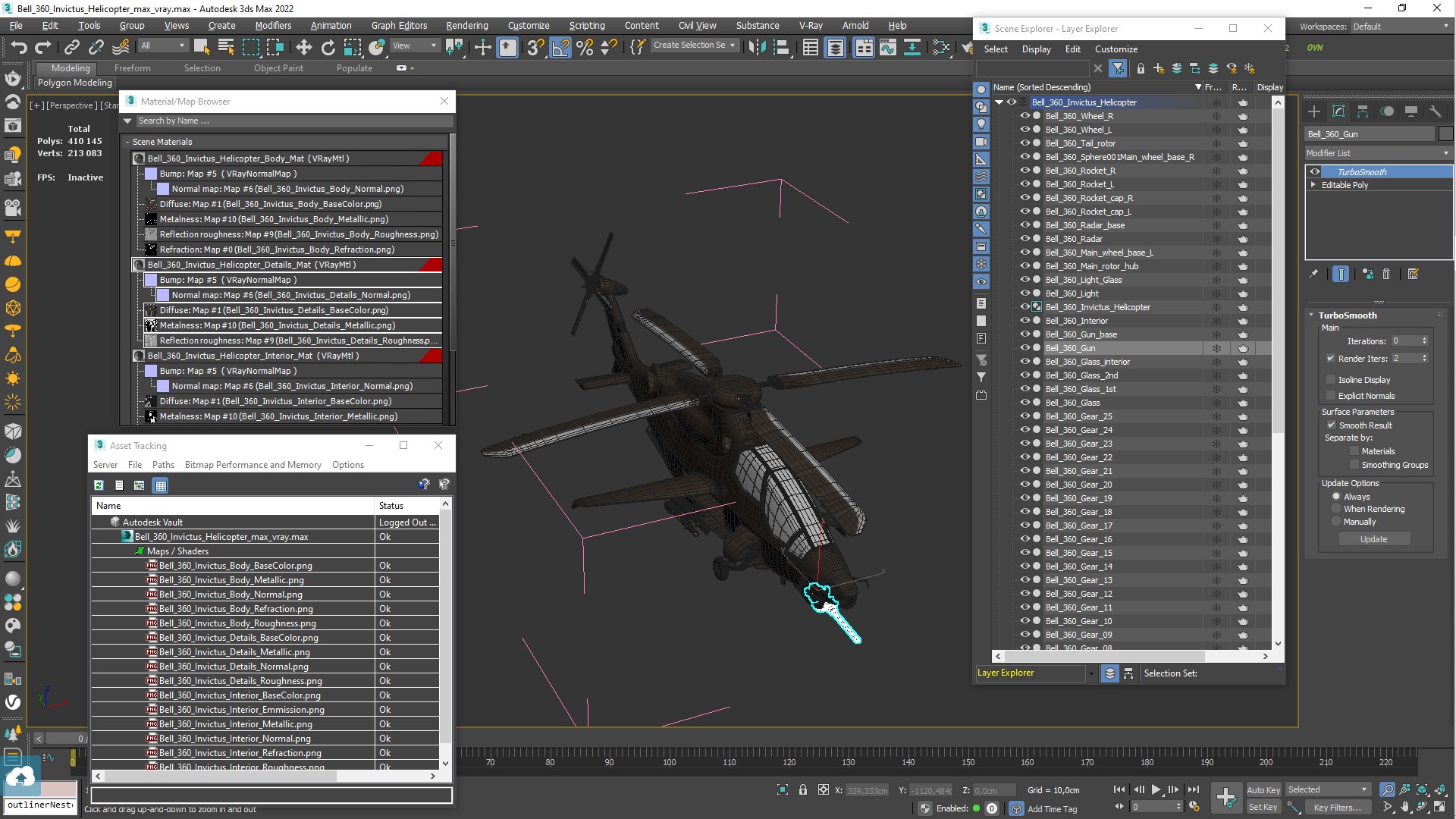
Task: Collapse Bell_360_Invictus_Helicopter layer
Action: pyautogui.click(x=999, y=102)
